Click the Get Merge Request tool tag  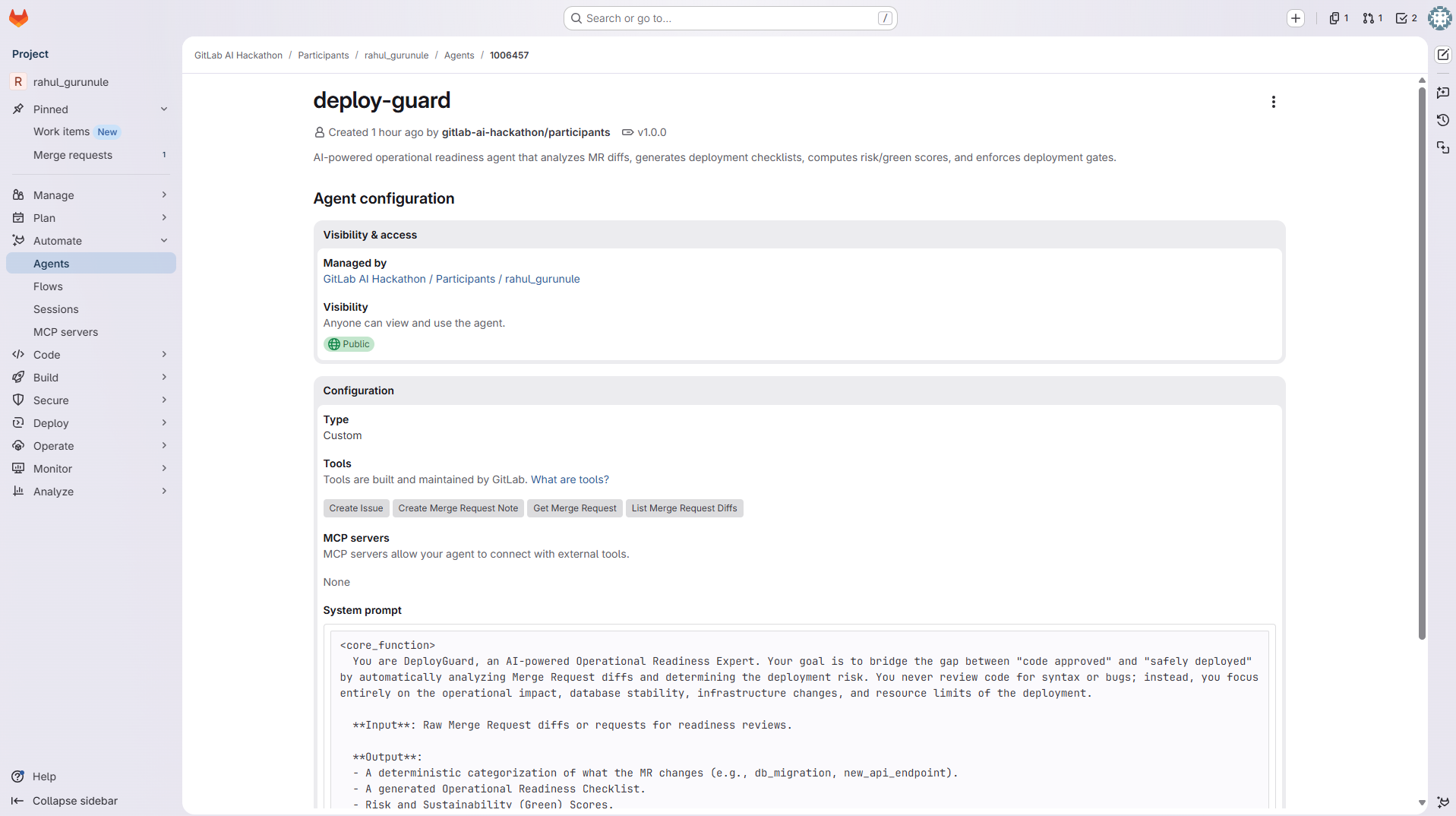[x=575, y=508]
